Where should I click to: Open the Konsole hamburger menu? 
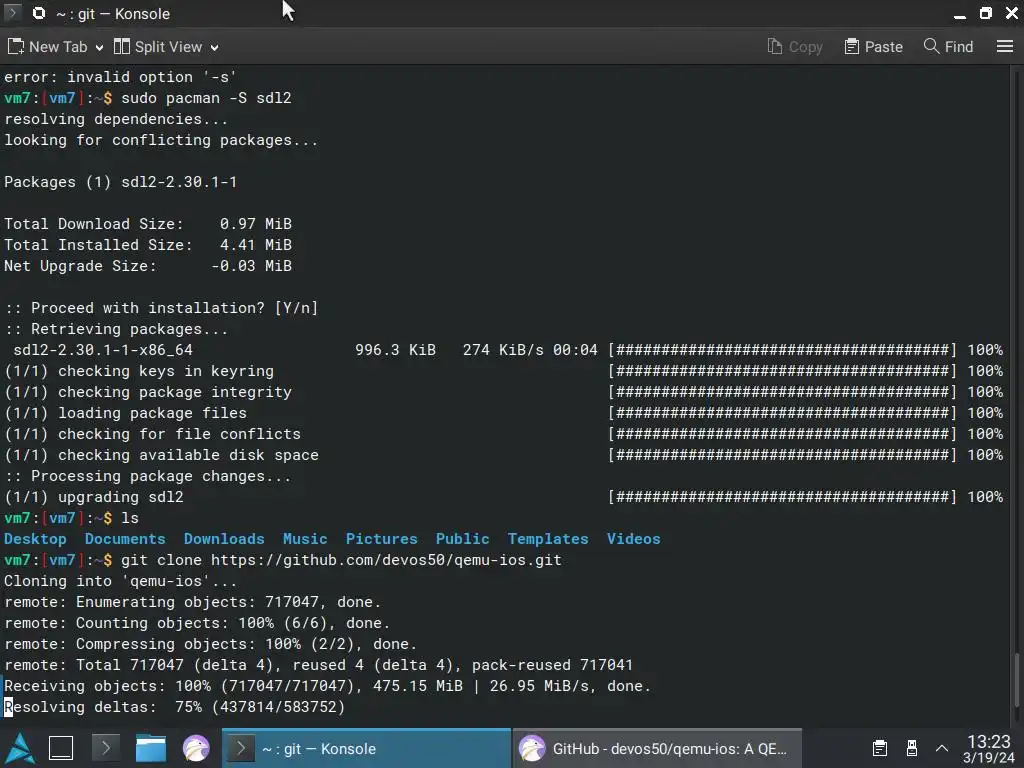(1004, 46)
